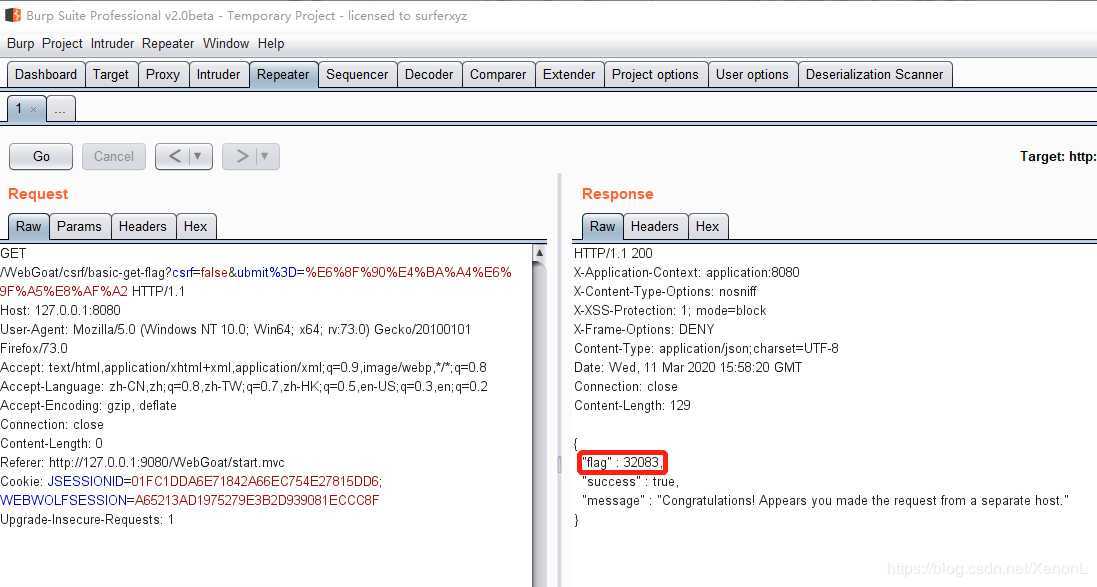Click the Target label at right
Screen dimensions: 1097x587
pos(1058,157)
